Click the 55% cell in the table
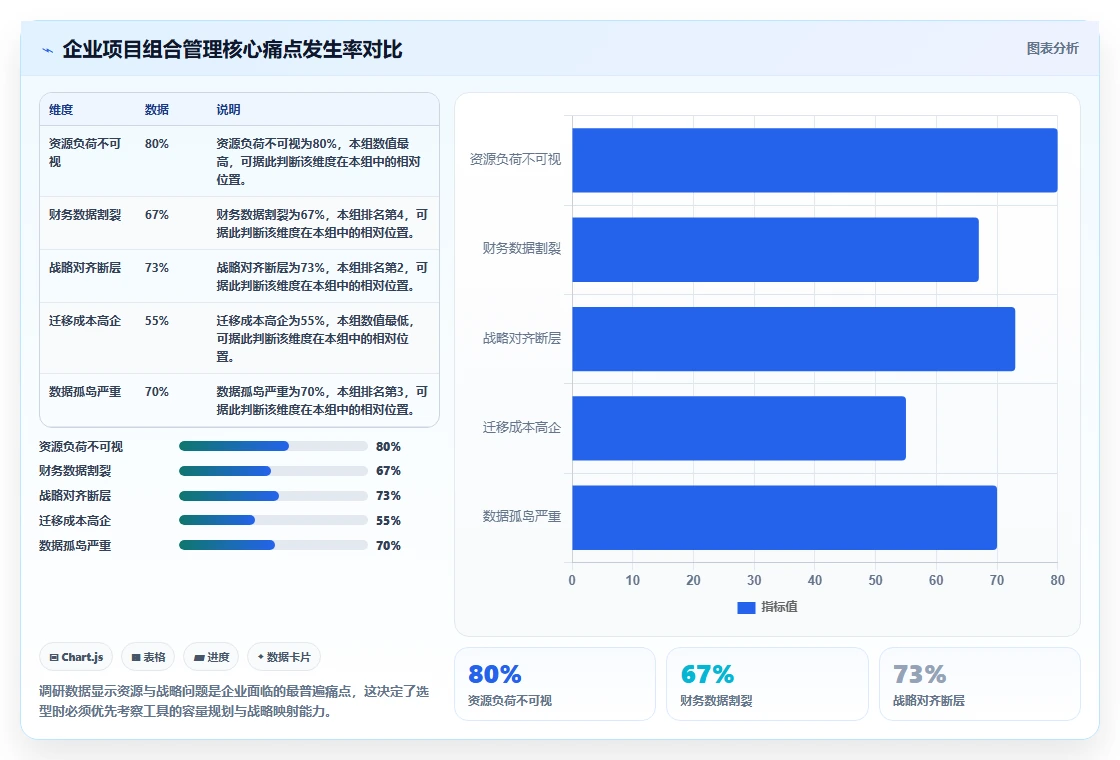This screenshot has width=1120, height=760. [x=156, y=321]
